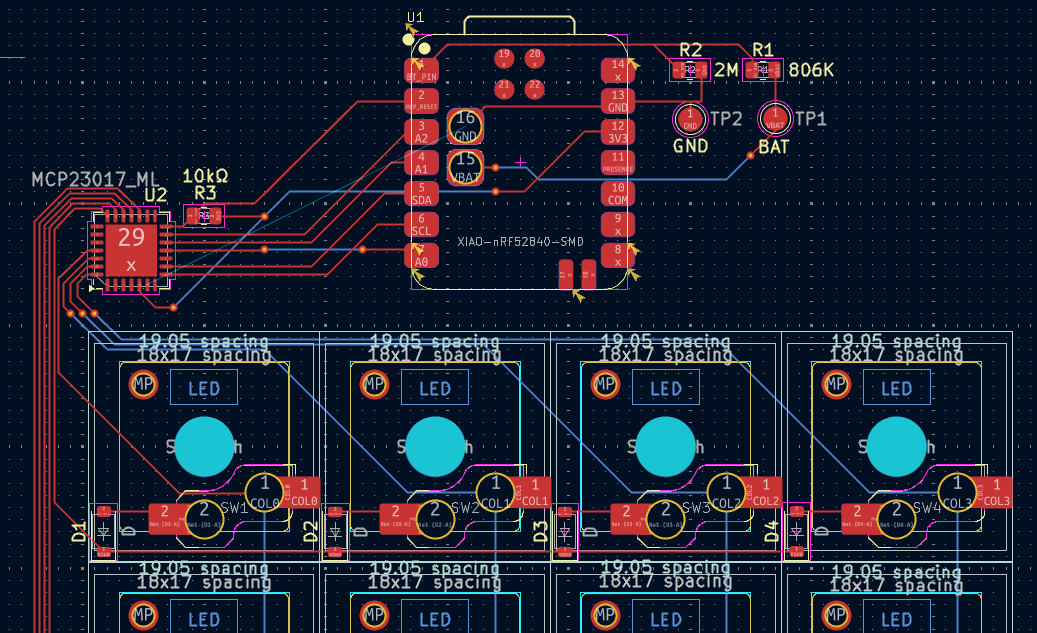Select the TP2 GND test point pad
The height and width of the screenshot is (633, 1037).
pyautogui.click(x=689, y=119)
